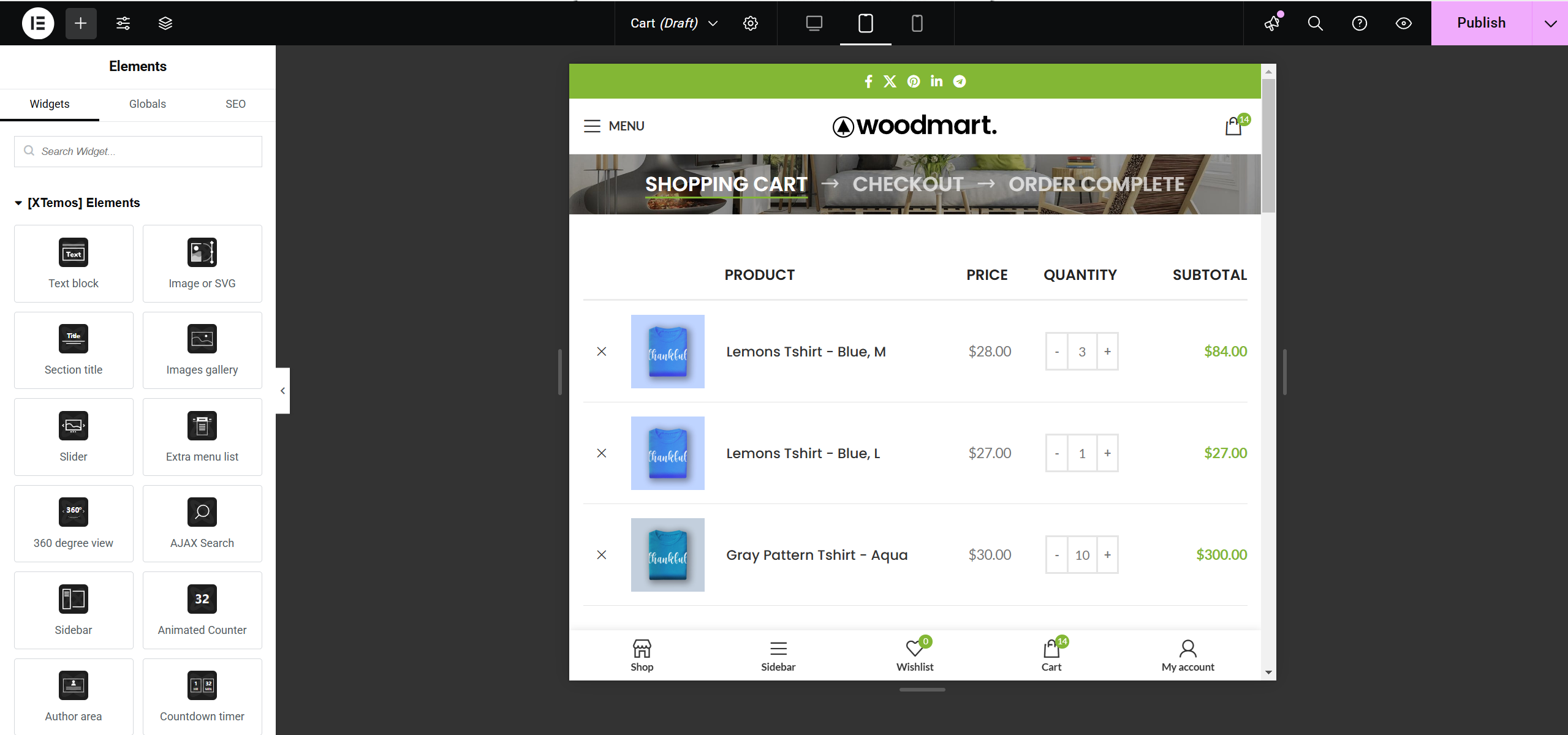This screenshot has width=1568, height=735.
Task: Switch to the SEO tab
Action: click(235, 104)
